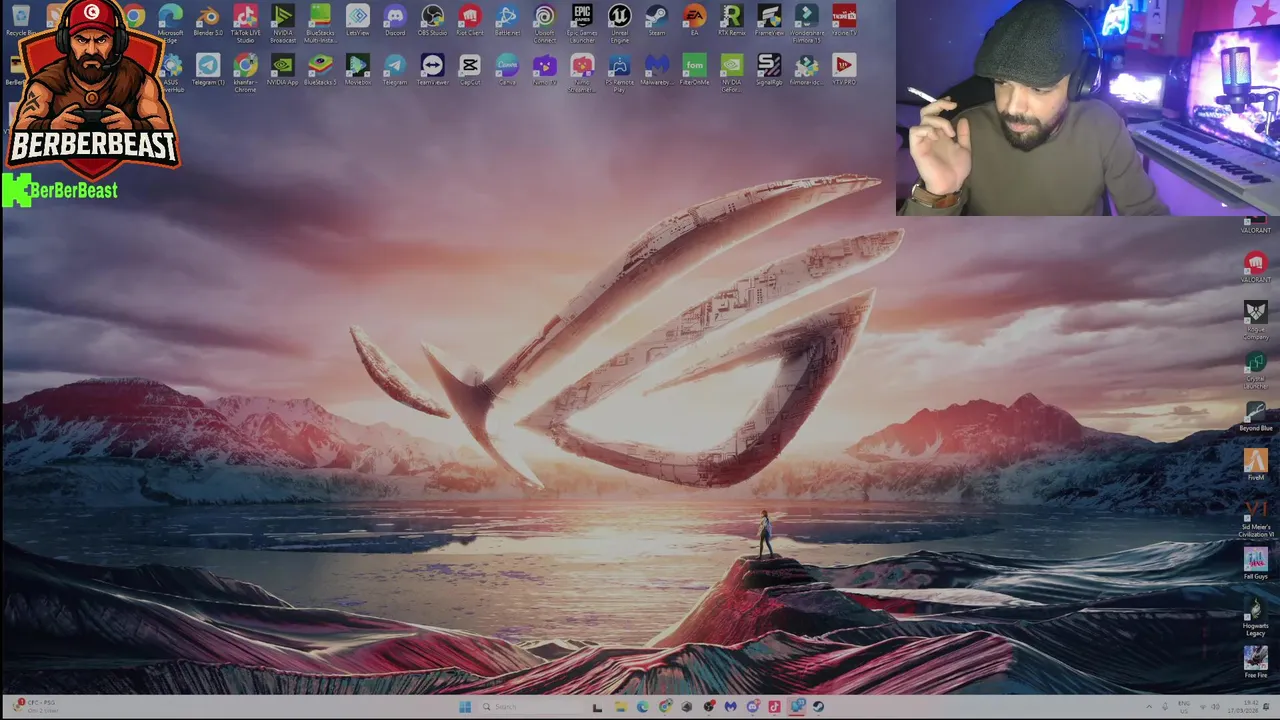The image size is (1280, 720).
Task: Launch Riot Client desktop shortcut
Action: pyautogui.click(x=469, y=21)
